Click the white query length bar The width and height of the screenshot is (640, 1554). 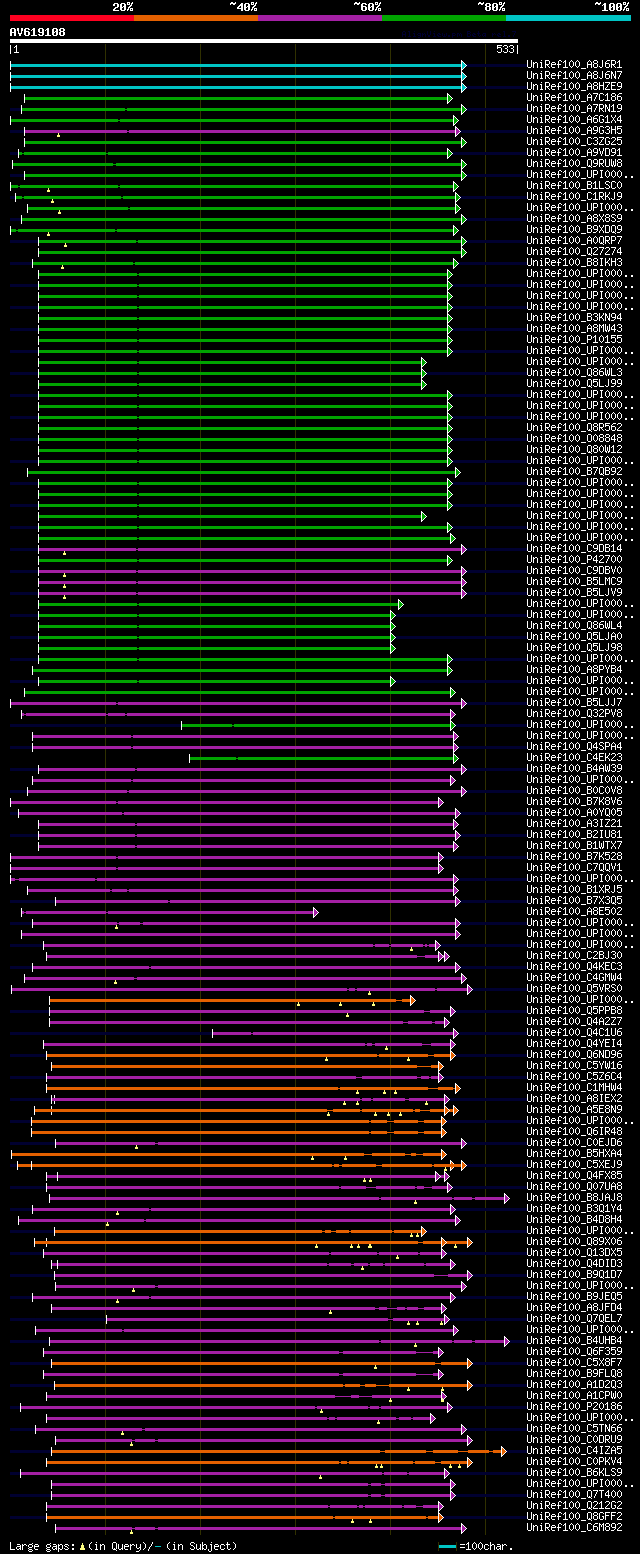click(x=264, y=41)
